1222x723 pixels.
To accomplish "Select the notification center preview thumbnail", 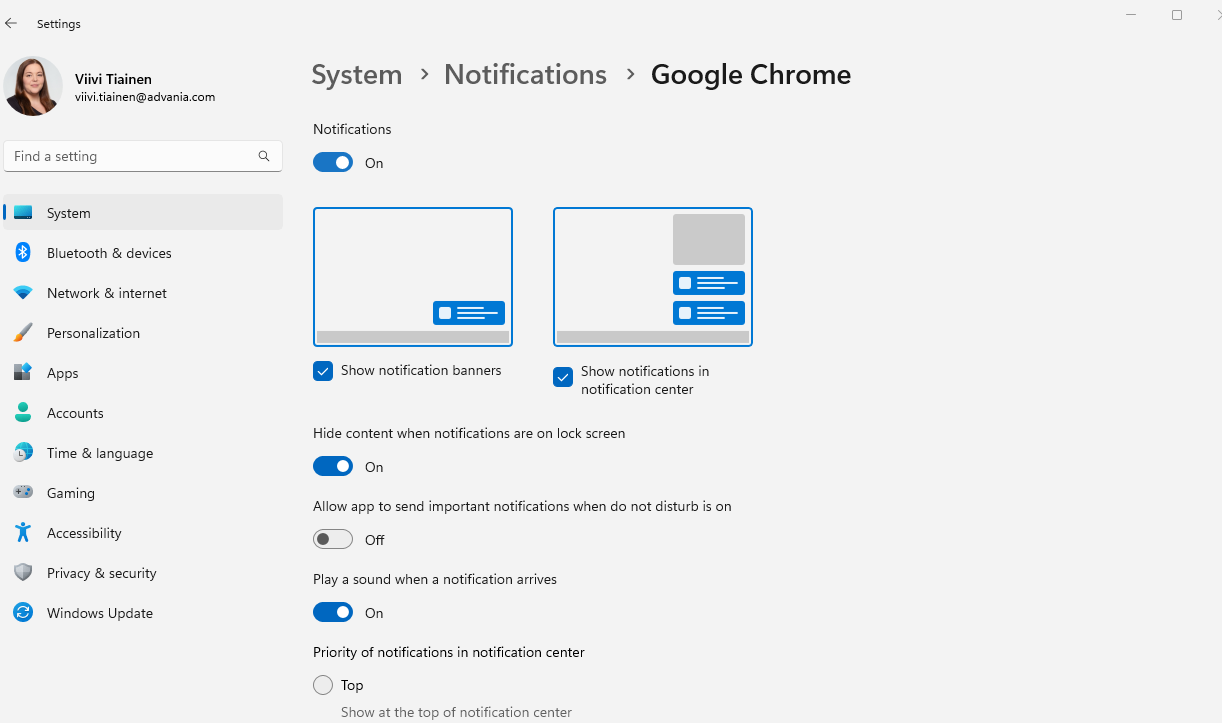I will pyautogui.click(x=653, y=277).
